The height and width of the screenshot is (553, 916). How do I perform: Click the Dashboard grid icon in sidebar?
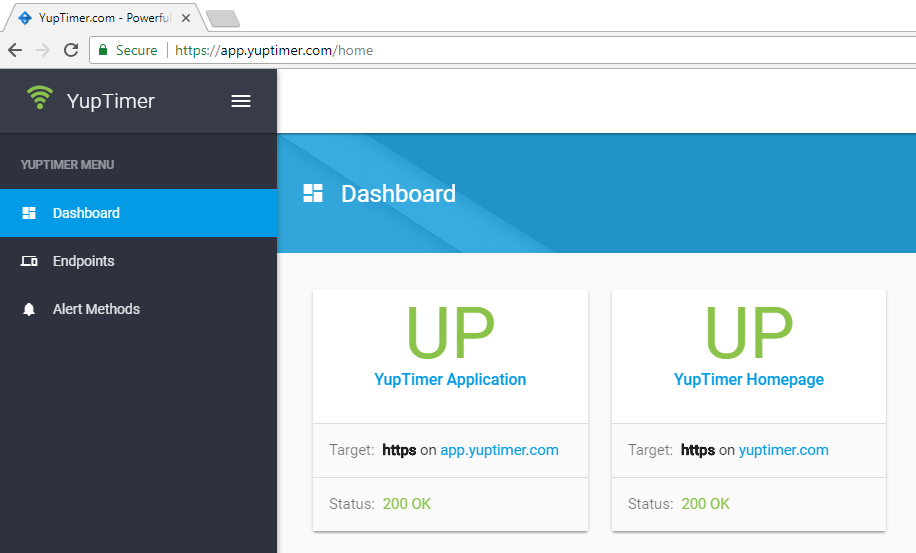(29, 213)
